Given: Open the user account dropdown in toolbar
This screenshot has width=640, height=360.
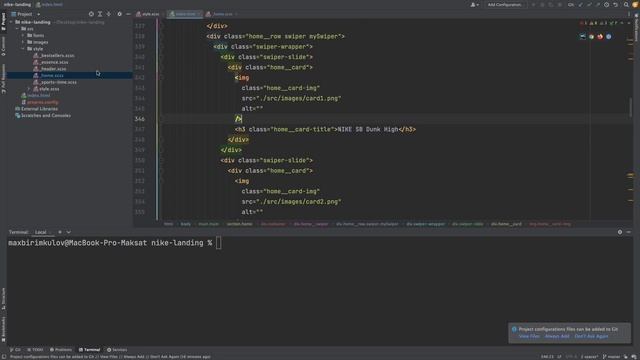Looking at the screenshot, I should [x=474, y=5].
